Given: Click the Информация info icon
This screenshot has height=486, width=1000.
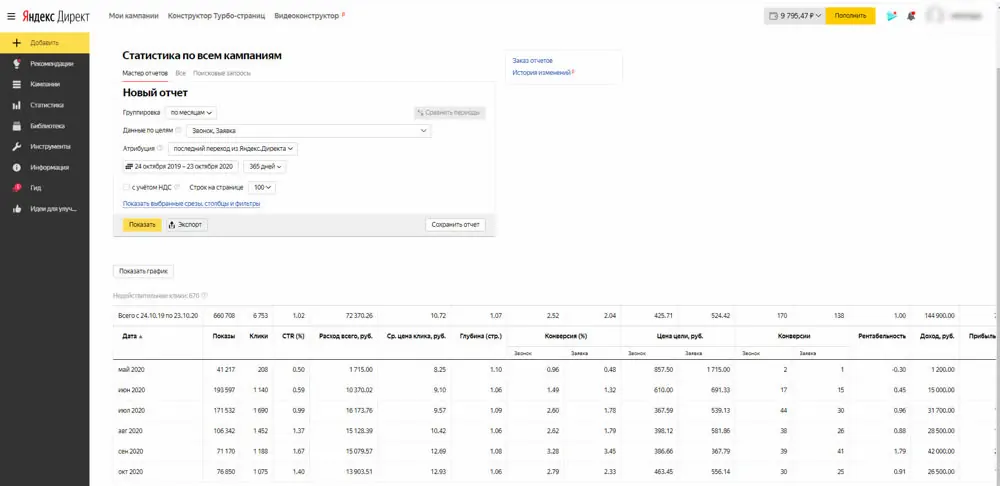Looking at the screenshot, I should click(x=17, y=167).
